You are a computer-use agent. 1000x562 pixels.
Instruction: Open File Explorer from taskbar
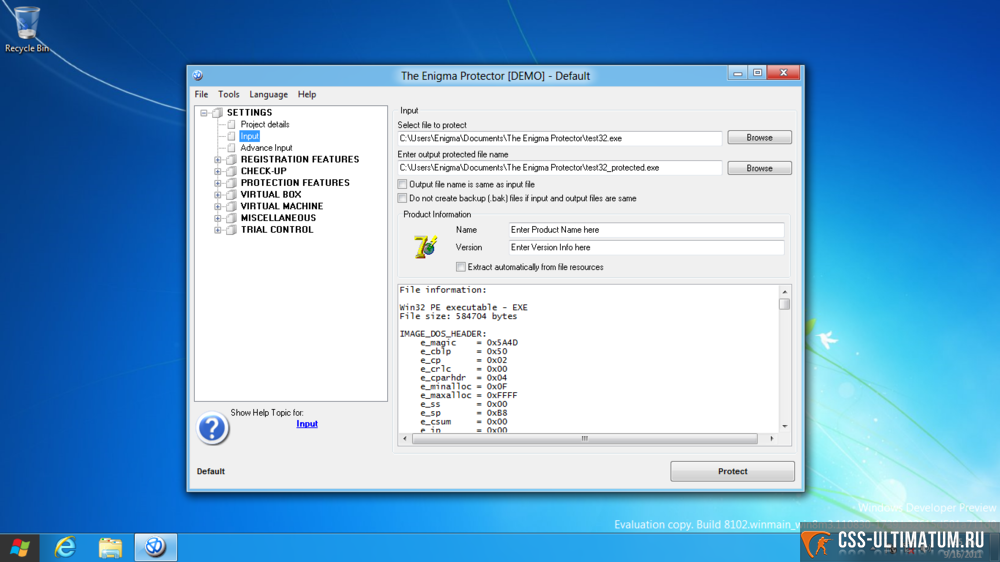pyautogui.click(x=110, y=547)
